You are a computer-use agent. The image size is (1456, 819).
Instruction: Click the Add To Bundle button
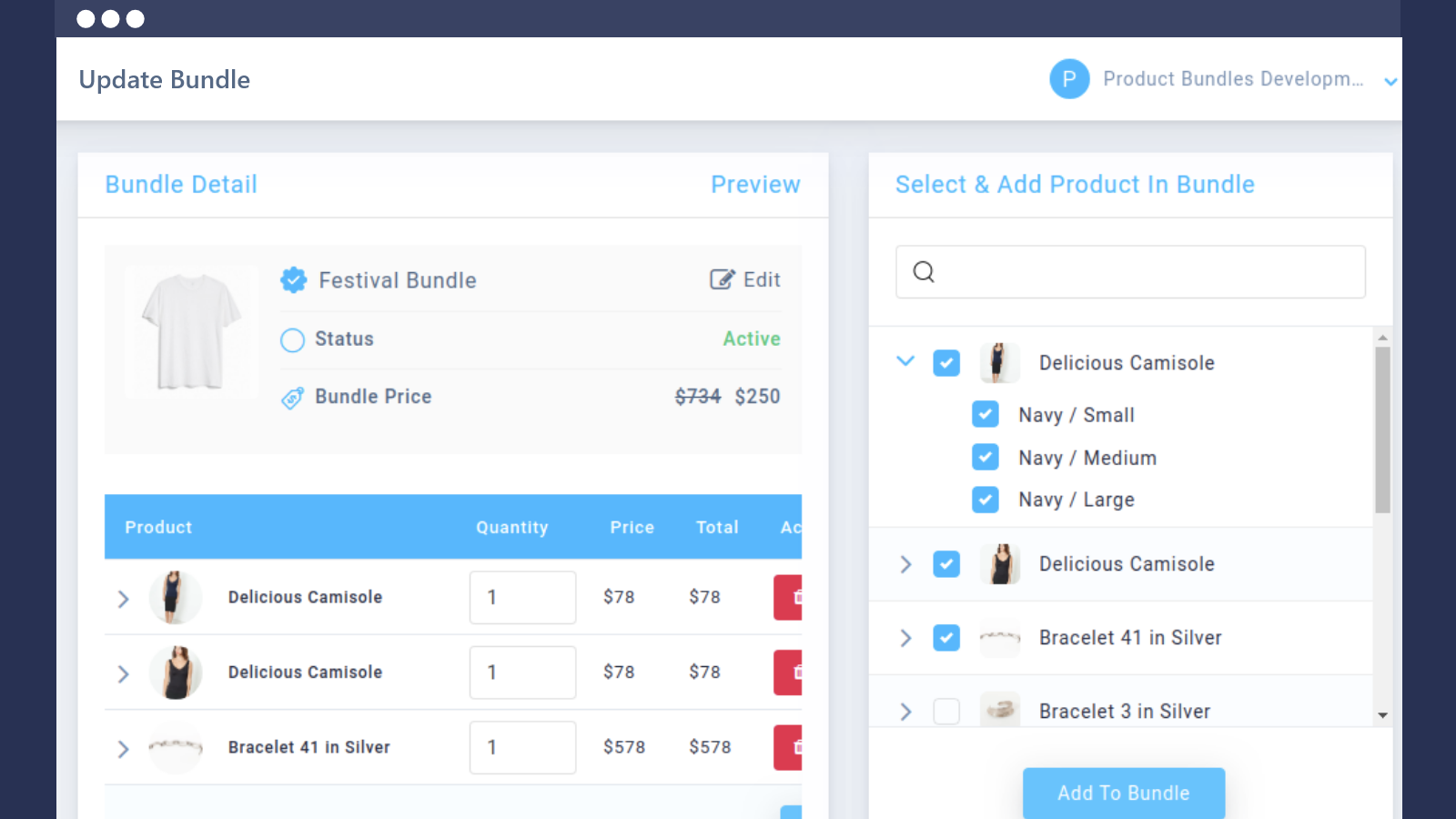coord(1124,793)
